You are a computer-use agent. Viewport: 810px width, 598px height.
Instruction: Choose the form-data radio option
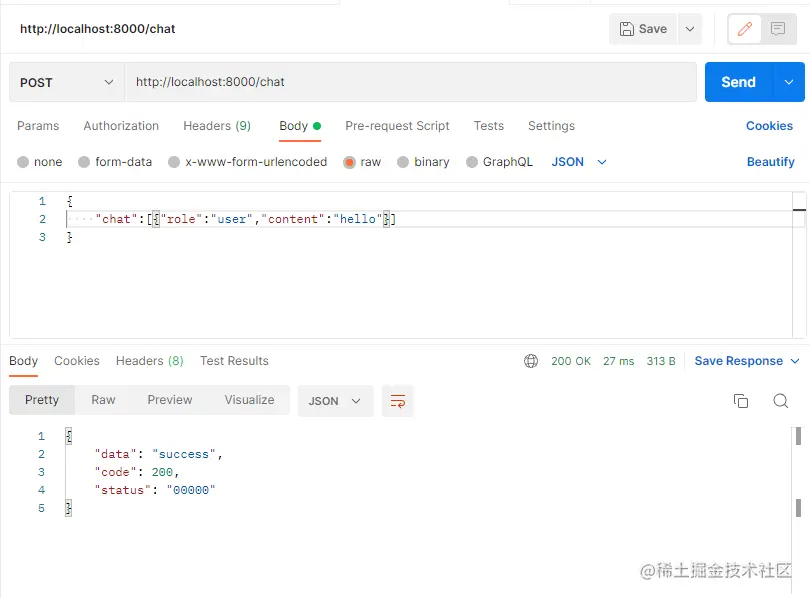pyautogui.click(x=84, y=162)
